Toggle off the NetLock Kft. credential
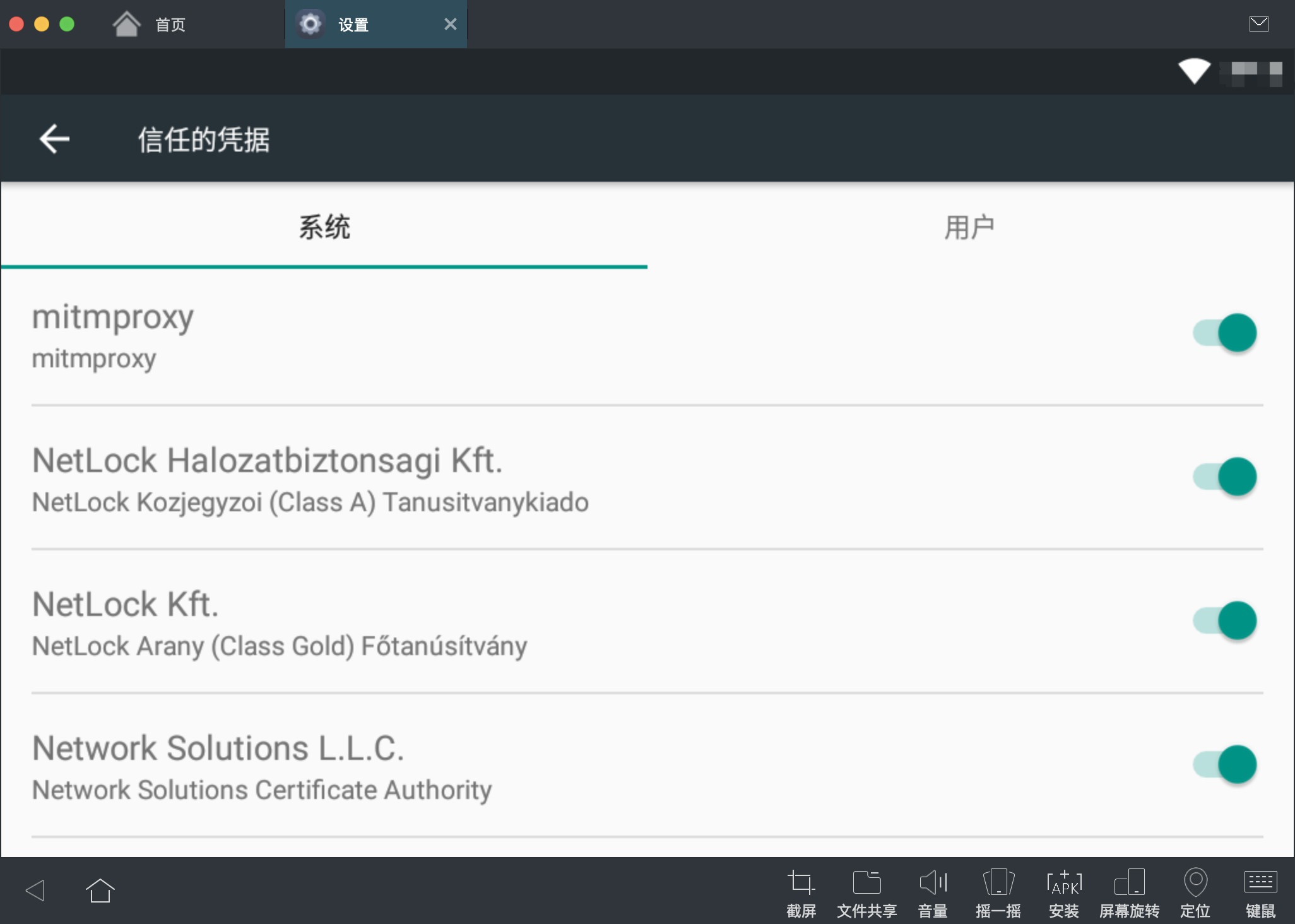 tap(1223, 620)
